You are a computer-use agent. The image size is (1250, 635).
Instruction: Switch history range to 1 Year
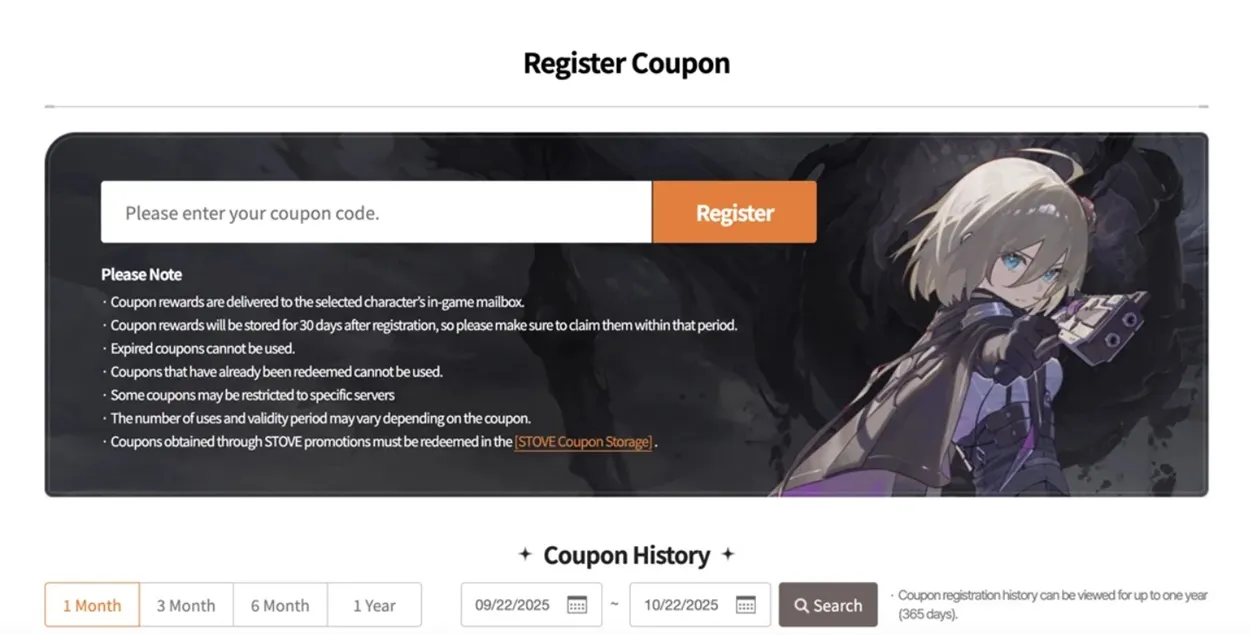pos(374,605)
